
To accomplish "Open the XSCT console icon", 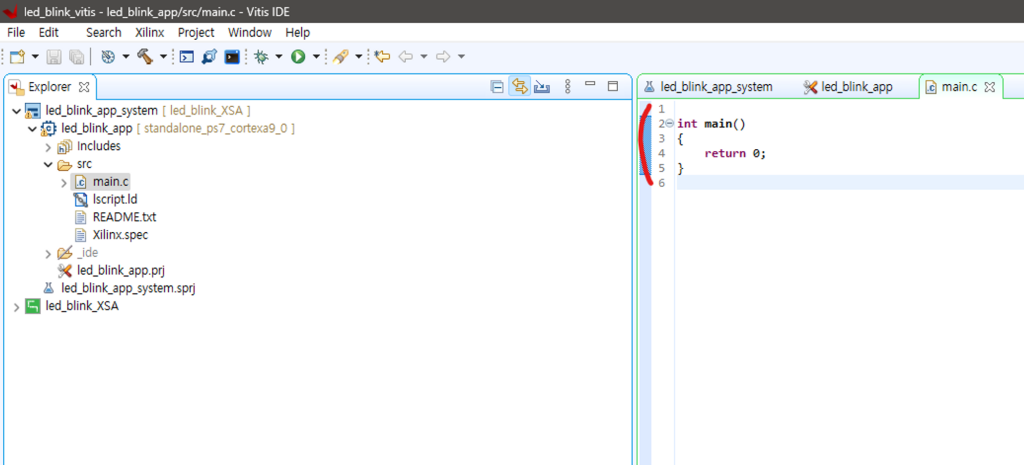I will coord(187,57).
